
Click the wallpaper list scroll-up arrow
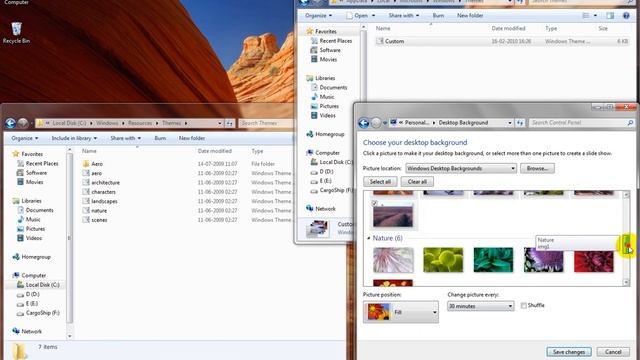click(626, 195)
